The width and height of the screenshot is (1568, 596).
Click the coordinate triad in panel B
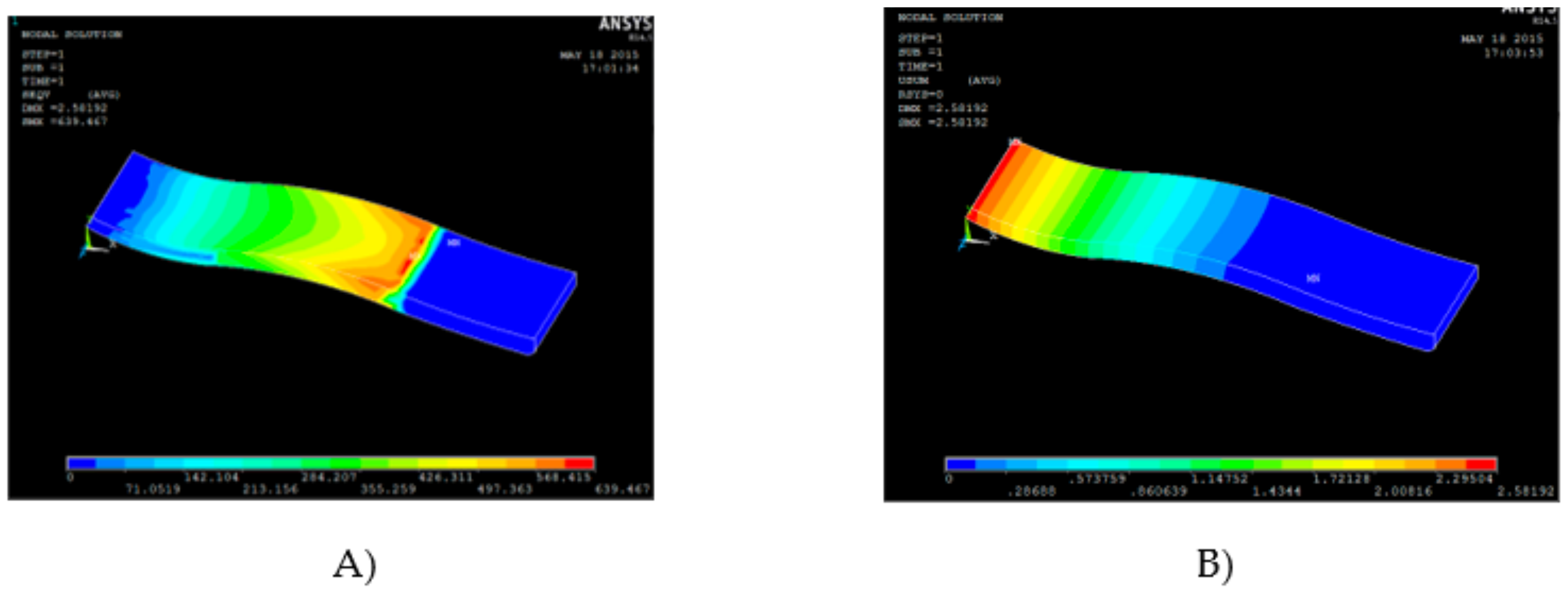pyautogui.click(x=974, y=234)
